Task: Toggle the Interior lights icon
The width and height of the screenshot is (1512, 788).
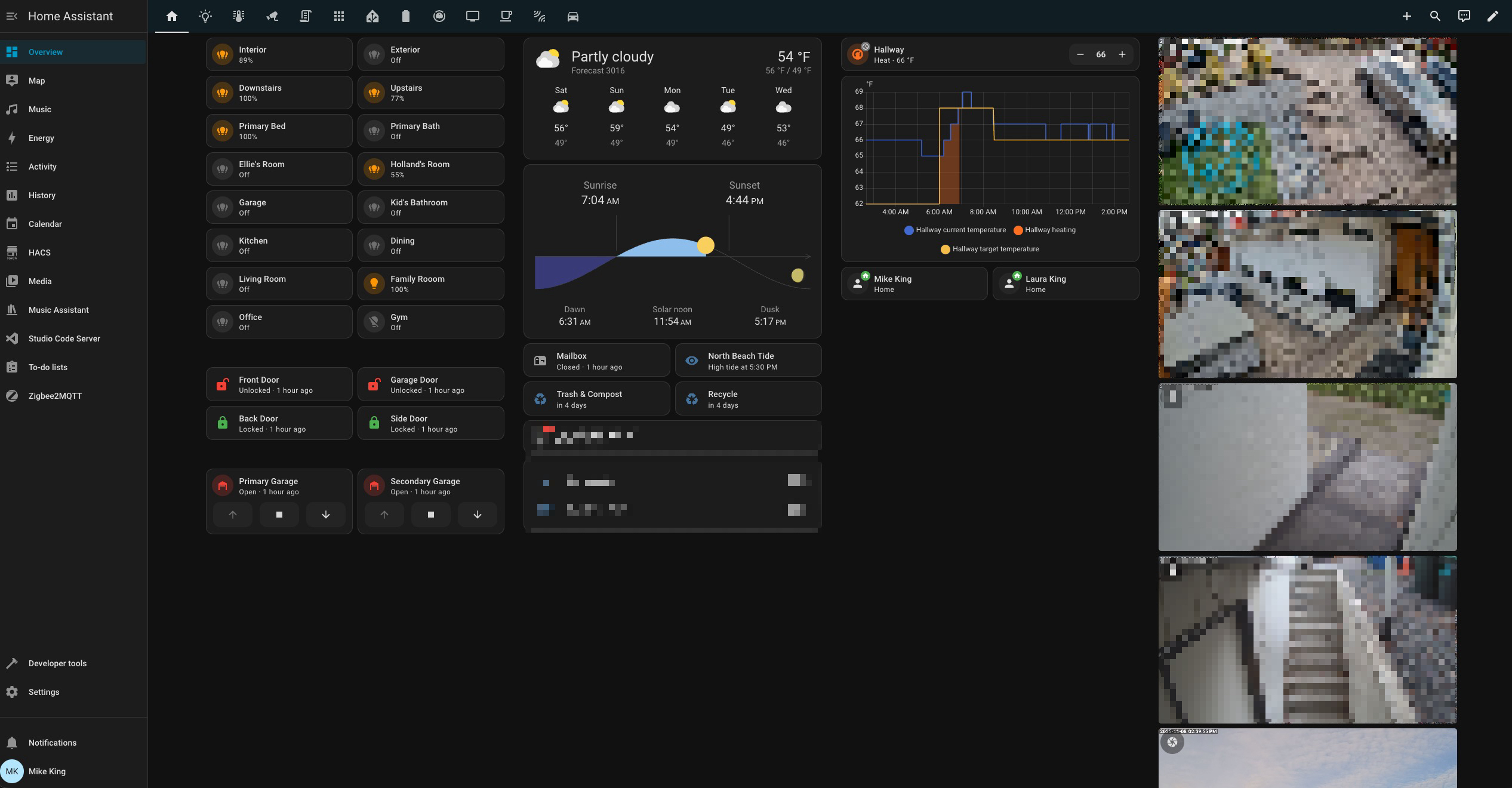Action: point(222,54)
